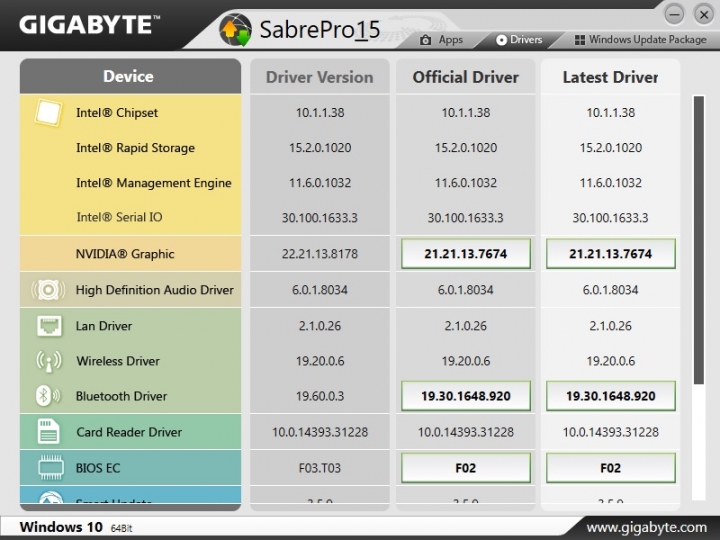Install official NVIDIA driver 21.21.13.7674
720x540 pixels.
pos(466,253)
